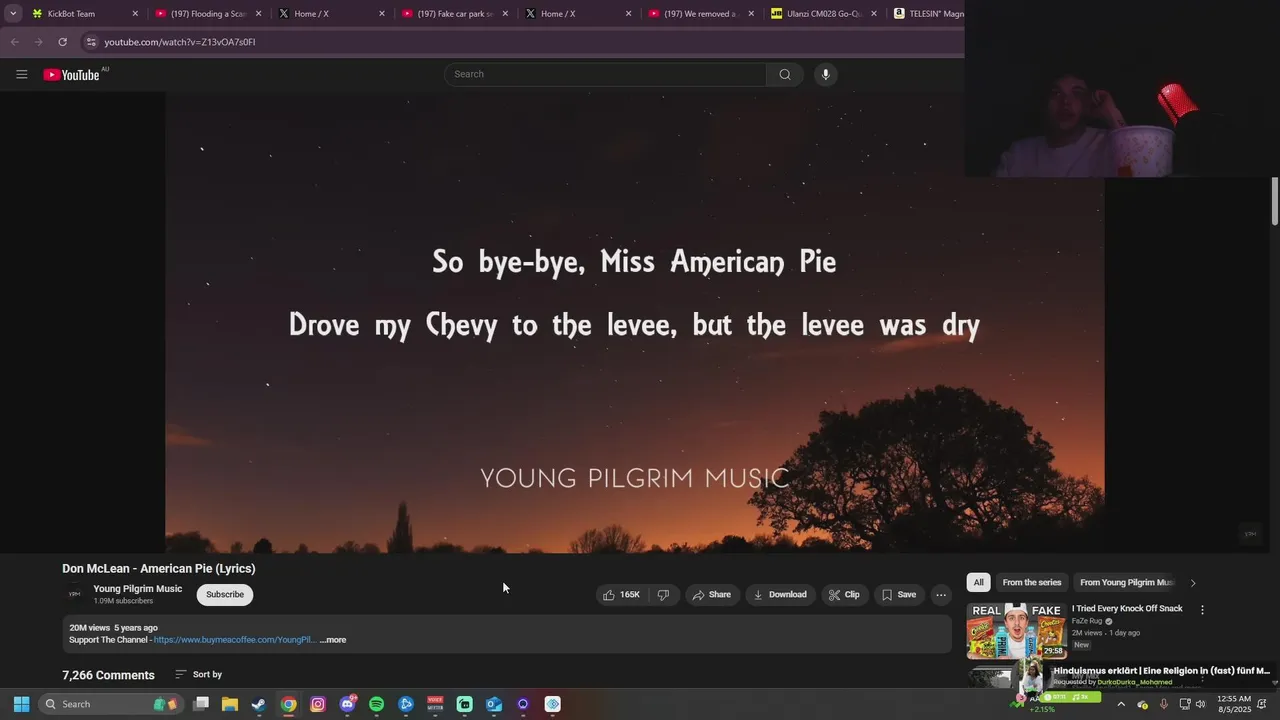Open Outlook from taskbar

(494, 704)
